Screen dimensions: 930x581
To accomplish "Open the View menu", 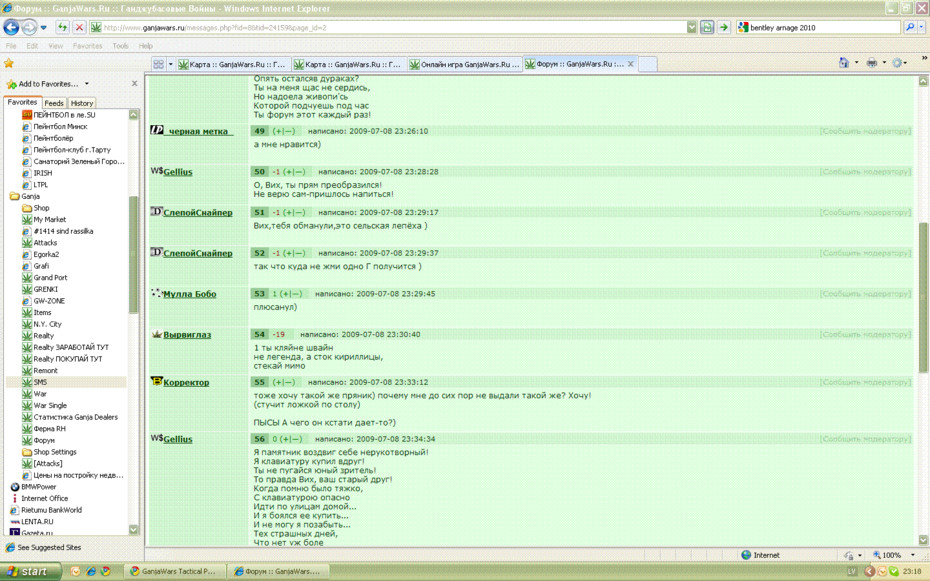I will (56, 46).
